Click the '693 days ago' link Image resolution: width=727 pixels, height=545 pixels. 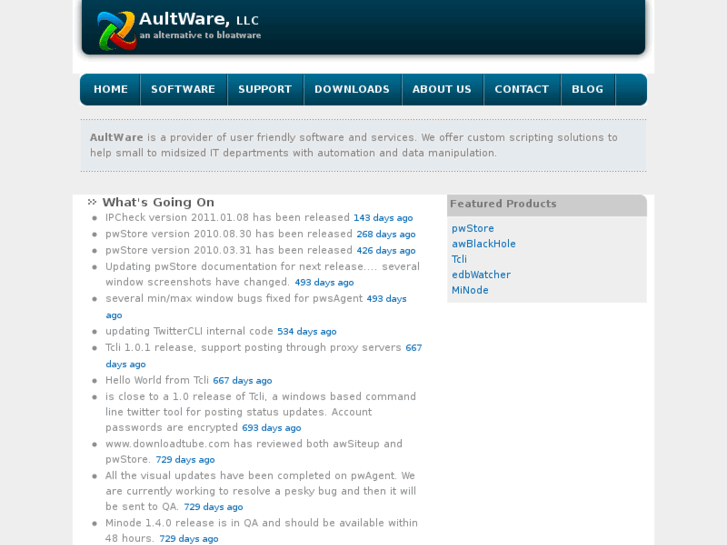(271, 428)
